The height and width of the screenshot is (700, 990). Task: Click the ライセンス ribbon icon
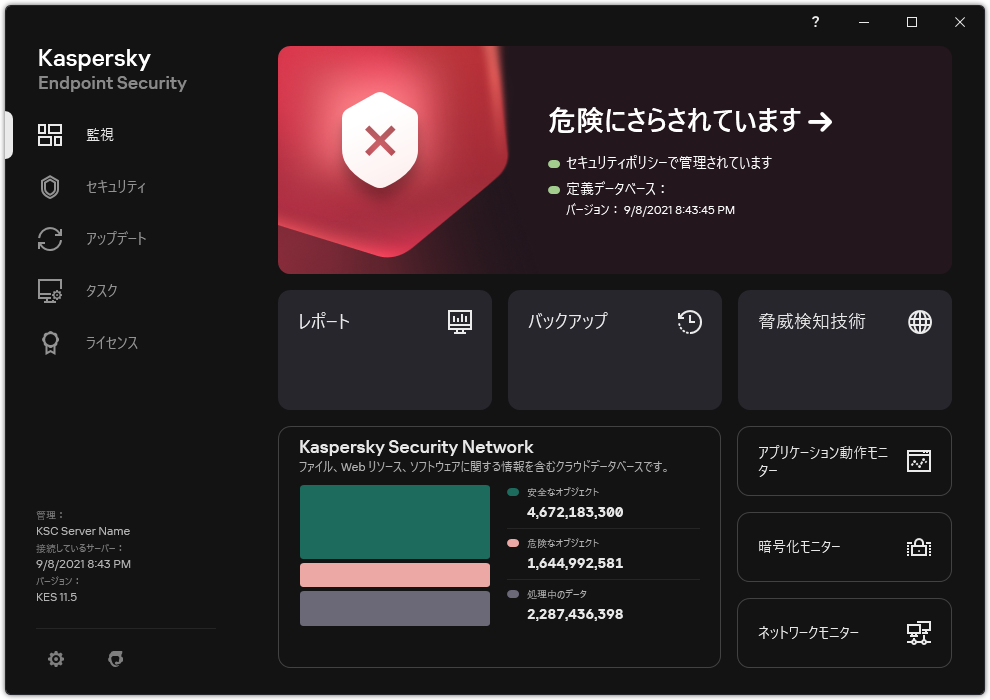(x=48, y=342)
